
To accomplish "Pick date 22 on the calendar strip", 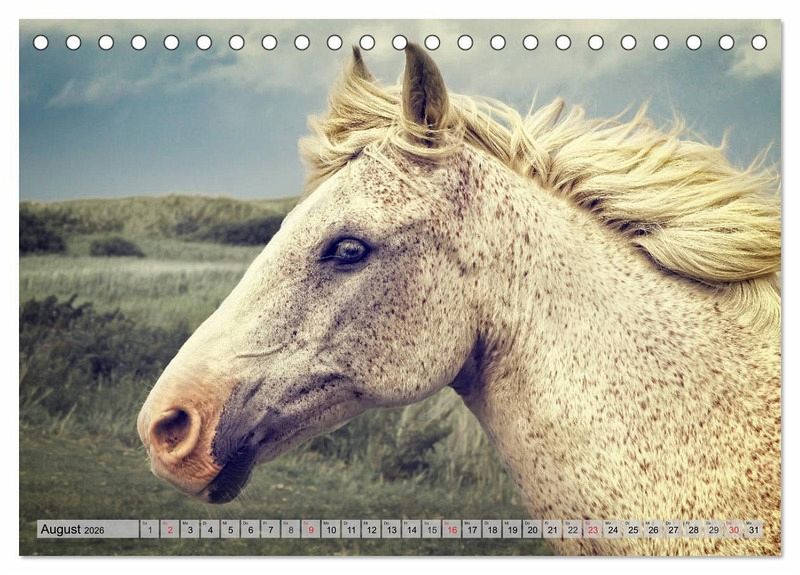I will (573, 529).
